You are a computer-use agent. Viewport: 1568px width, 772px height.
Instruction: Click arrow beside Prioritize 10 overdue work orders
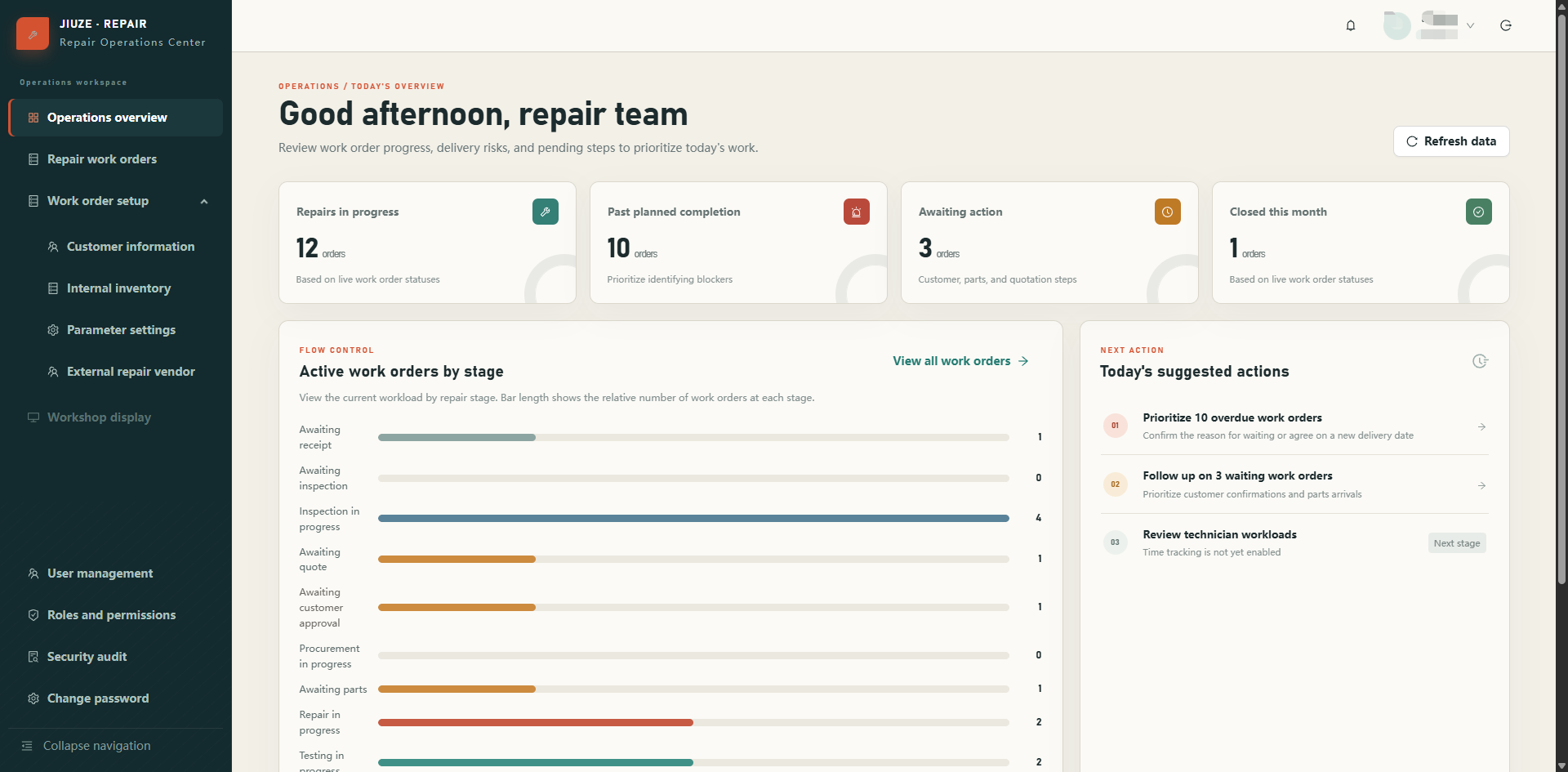click(x=1481, y=427)
